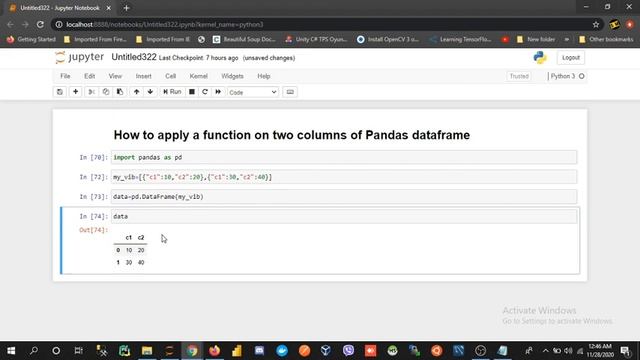Insert a cell below with plus icon
The width and height of the screenshot is (640, 360).
[x=76, y=92]
